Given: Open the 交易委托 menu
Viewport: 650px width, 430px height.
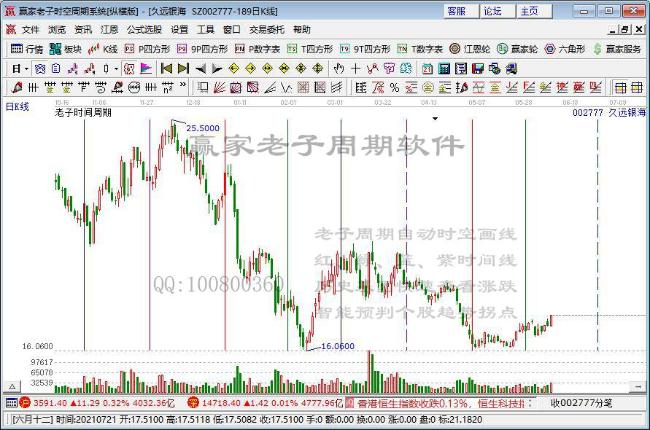Looking at the screenshot, I should point(267,29).
